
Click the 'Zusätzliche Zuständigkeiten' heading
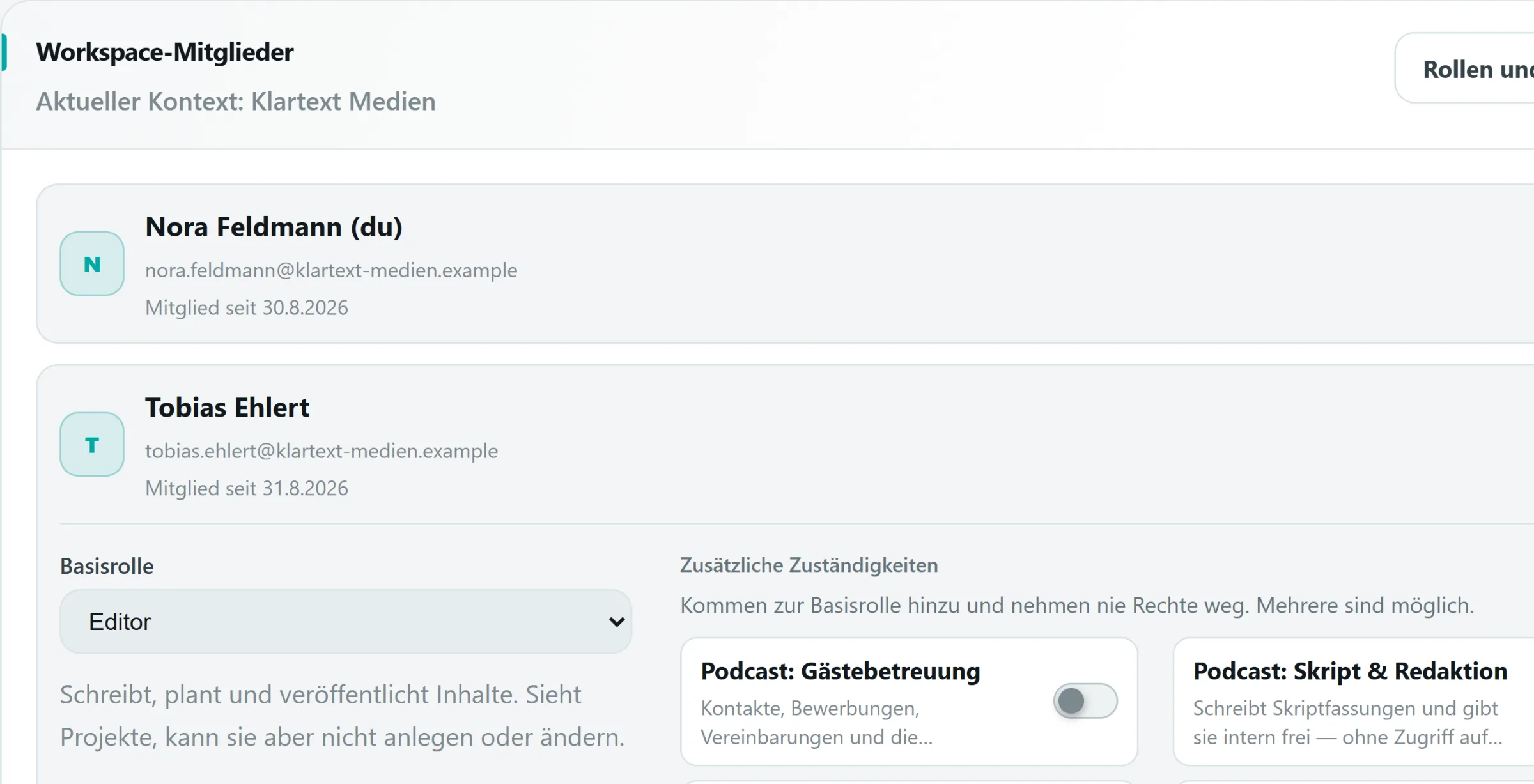click(x=809, y=565)
